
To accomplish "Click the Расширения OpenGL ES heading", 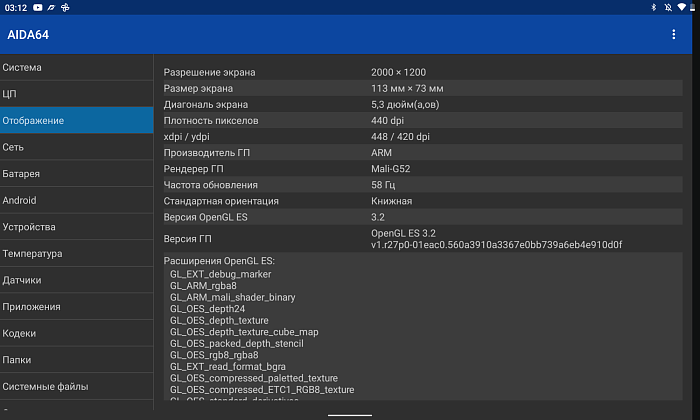I will [x=219, y=261].
